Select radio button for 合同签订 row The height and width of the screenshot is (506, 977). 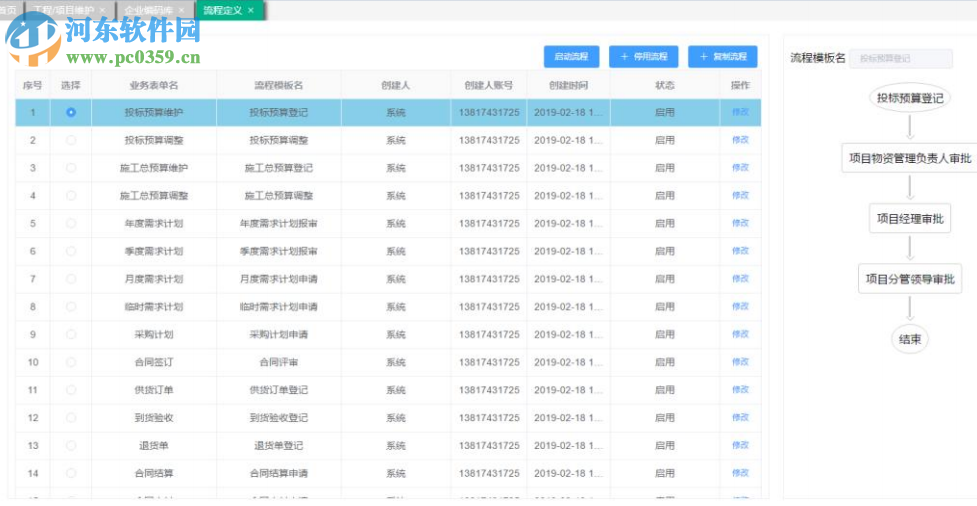(x=71, y=362)
